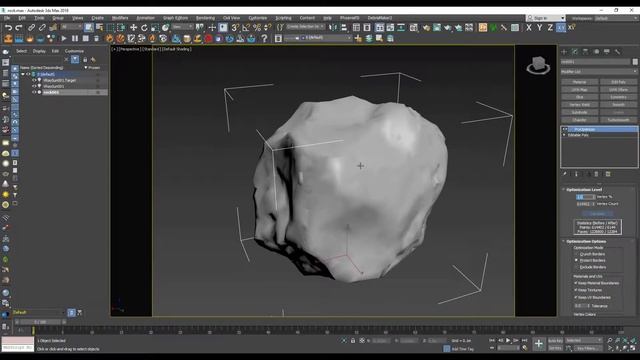Activate the Select Object tool

click(x=89, y=27)
